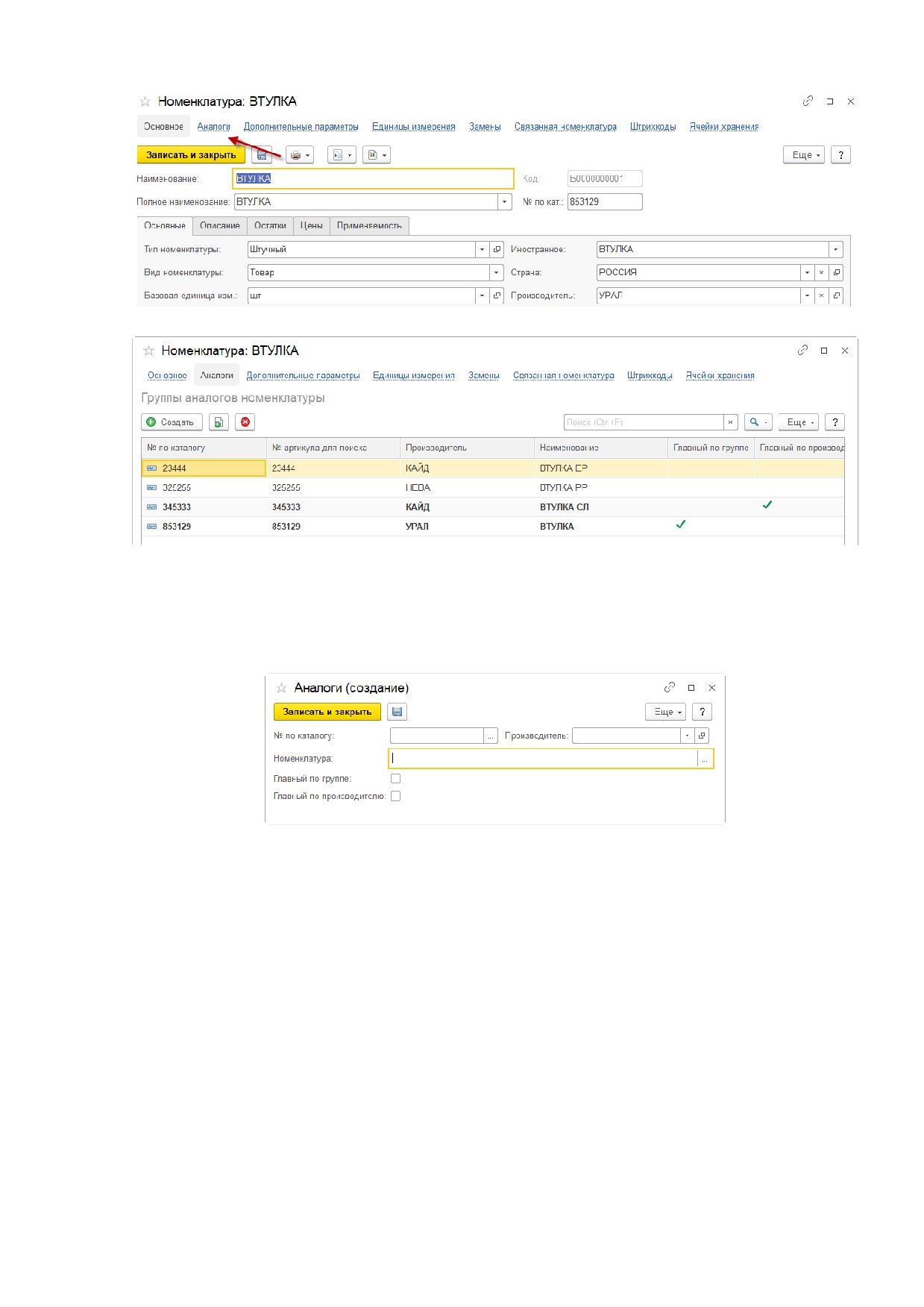Click the save diskette icon in 'Аналоги (создание)'
This screenshot has width=924, height=1307.
(x=397, y=712)
